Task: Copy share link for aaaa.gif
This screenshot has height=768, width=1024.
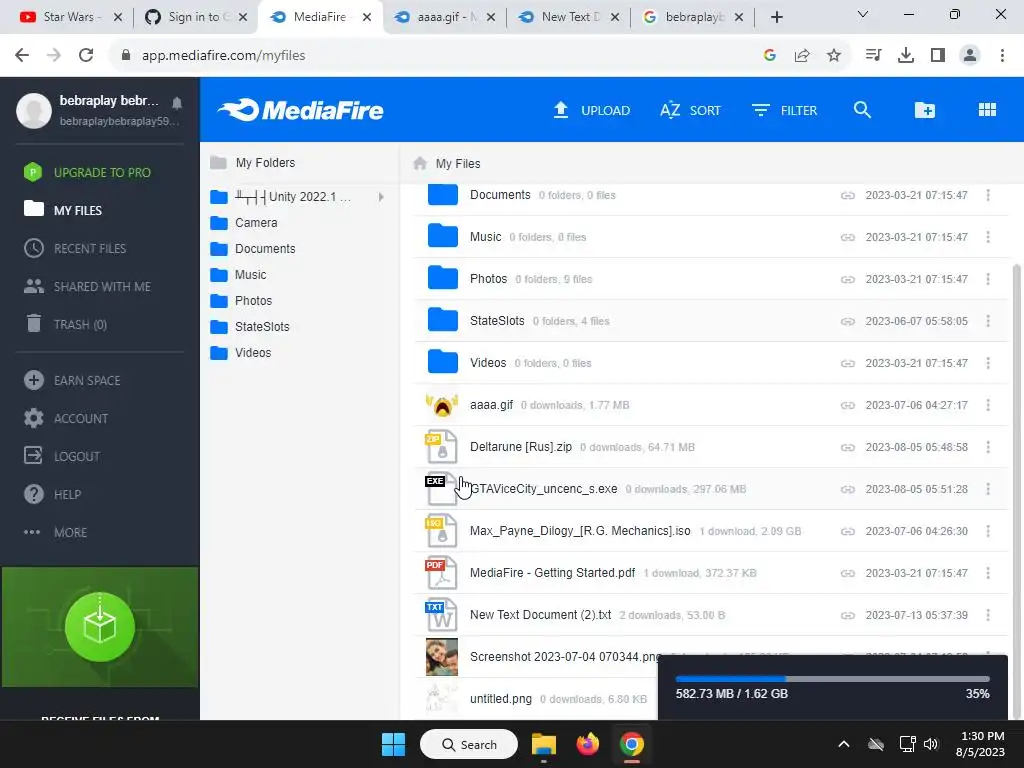Action: pos(848,406)
